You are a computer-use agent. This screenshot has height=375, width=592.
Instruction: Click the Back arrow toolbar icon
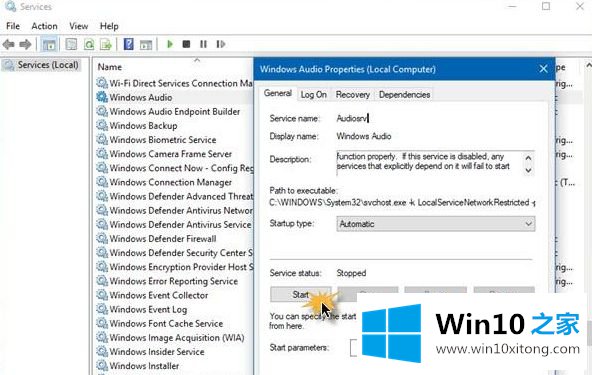tap(8, 45)
